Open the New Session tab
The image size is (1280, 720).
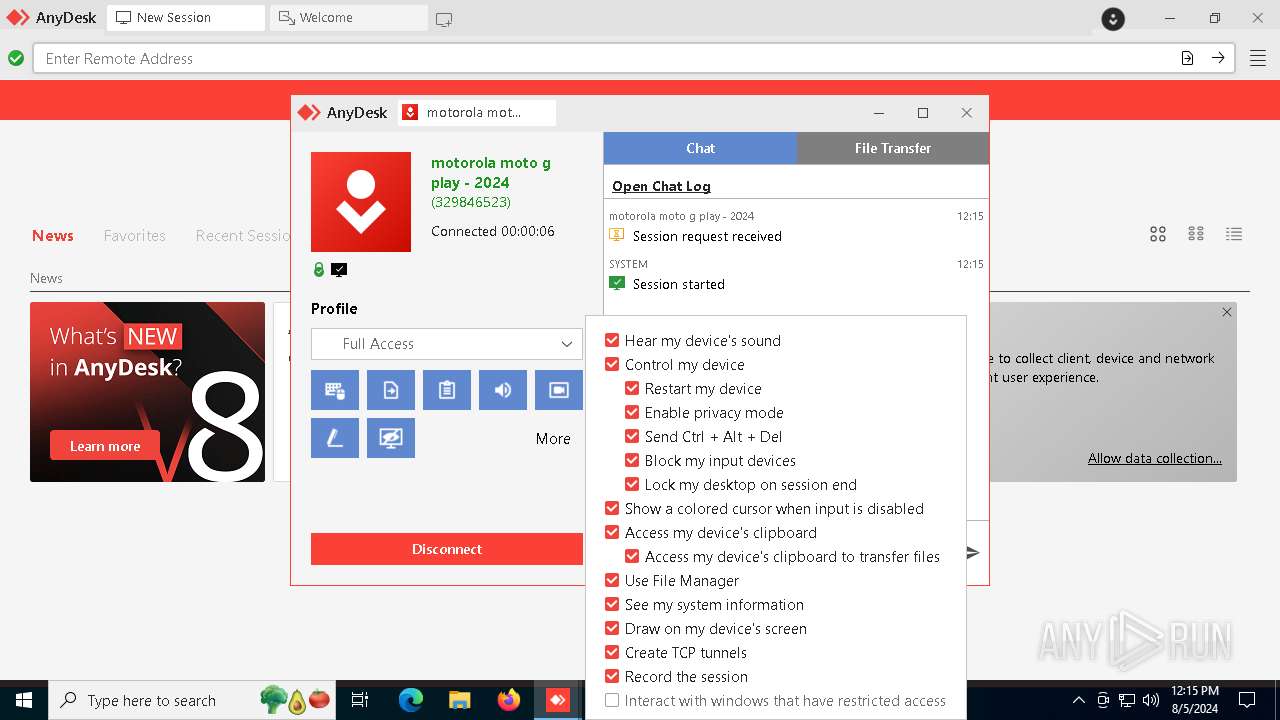(185, 18)
